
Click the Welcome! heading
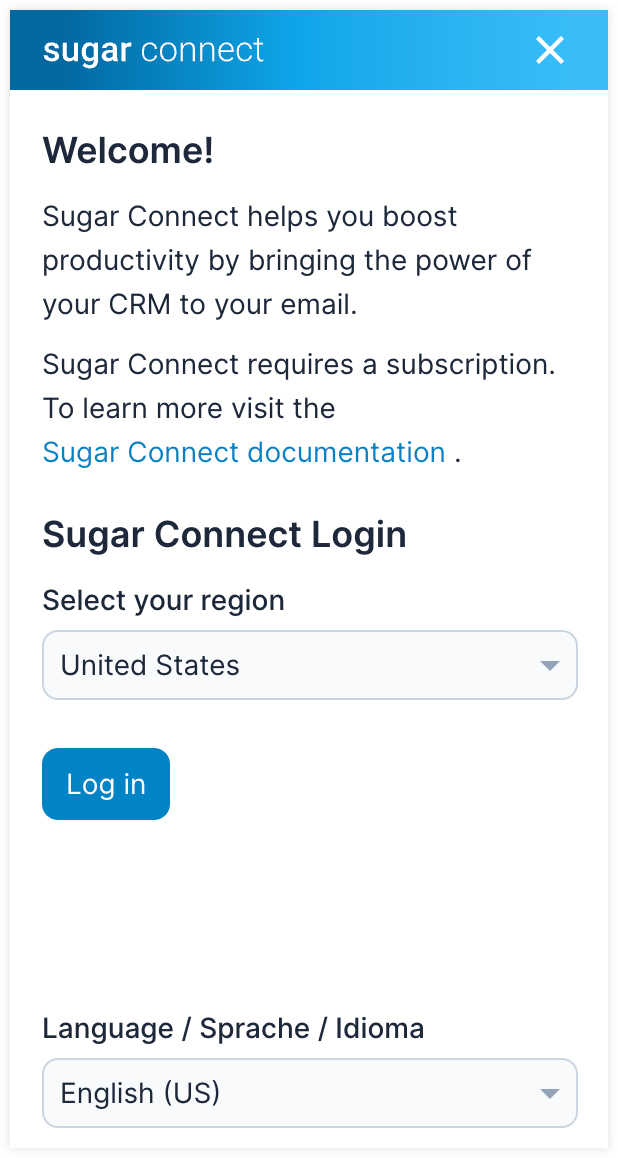(x=128, y=151)
